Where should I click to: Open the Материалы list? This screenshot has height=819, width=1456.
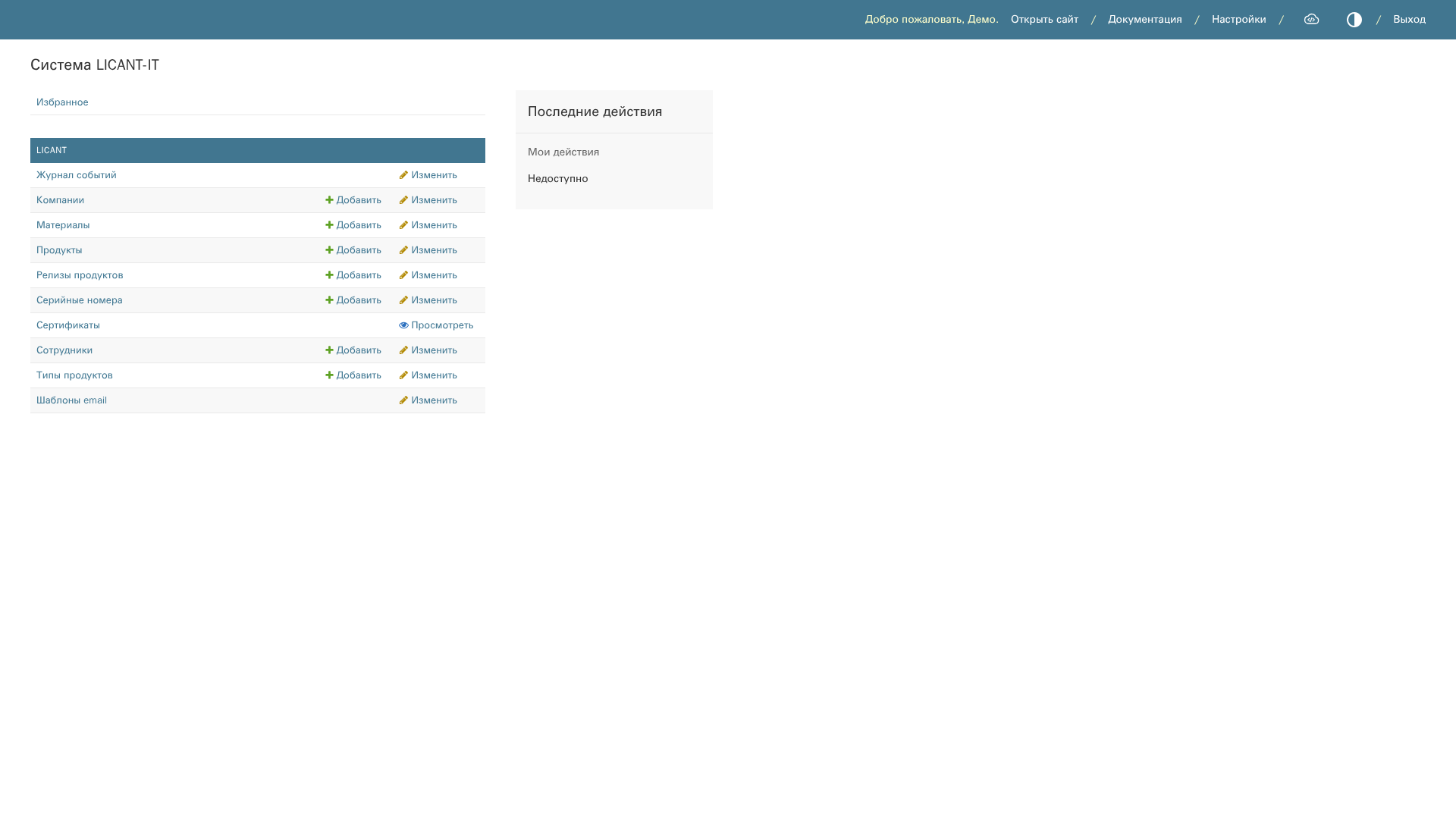tap(63, 225)
